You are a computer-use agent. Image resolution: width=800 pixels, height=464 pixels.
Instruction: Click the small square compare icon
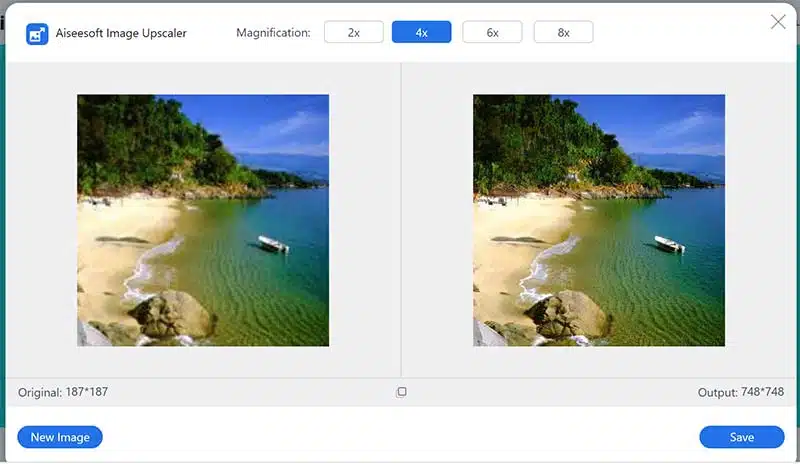401,392
